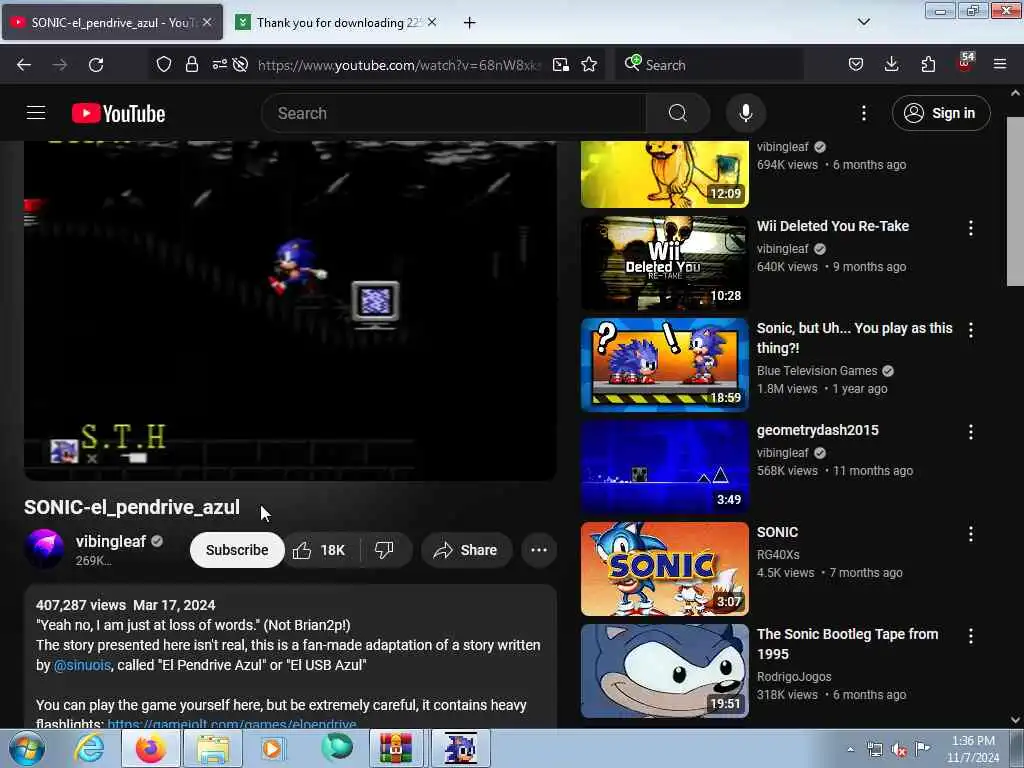Open the yellow 12:09 video thumbnail
1024x768 pixels.
[665, 174]
